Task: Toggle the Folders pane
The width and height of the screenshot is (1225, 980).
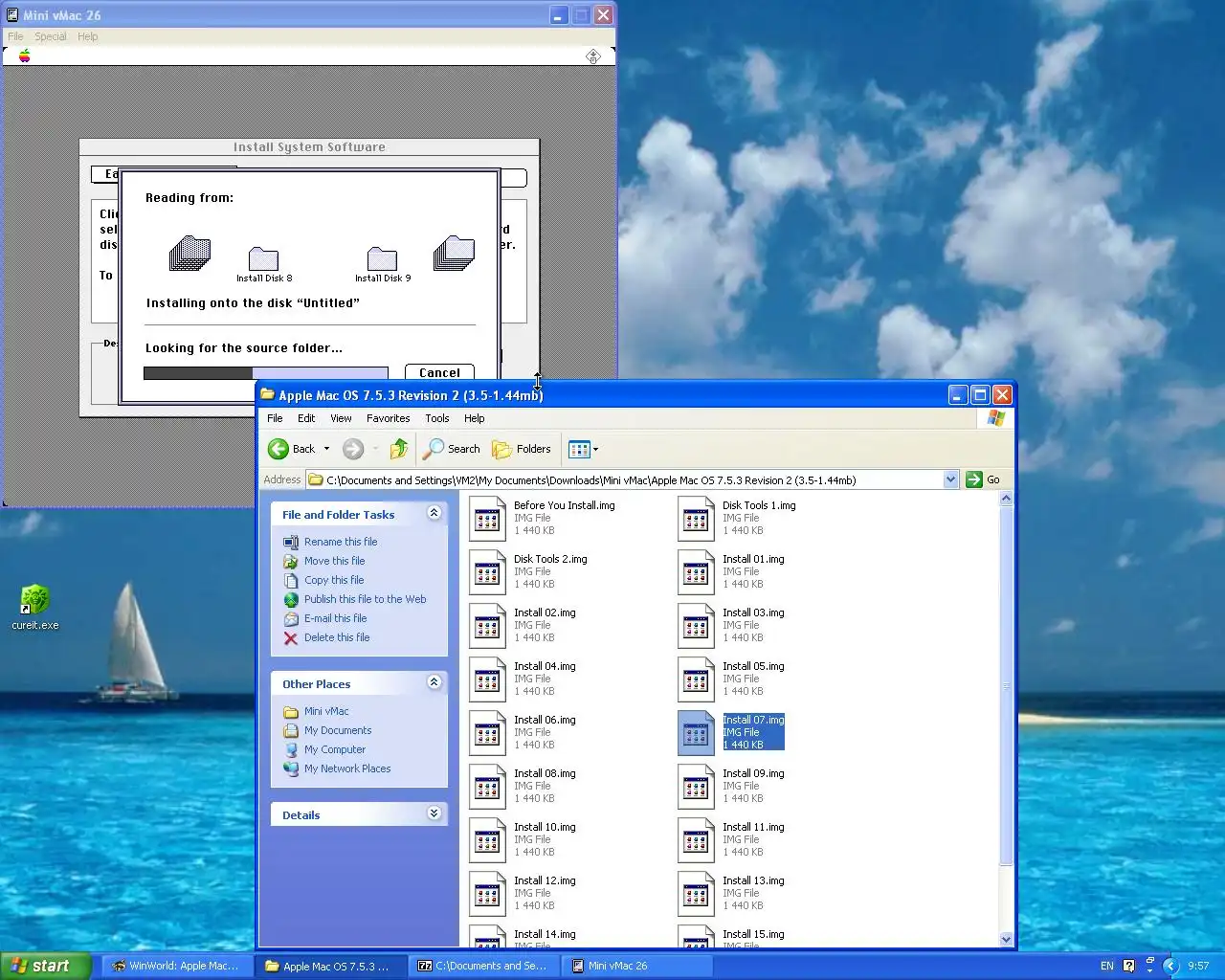Action: [522, 449]
